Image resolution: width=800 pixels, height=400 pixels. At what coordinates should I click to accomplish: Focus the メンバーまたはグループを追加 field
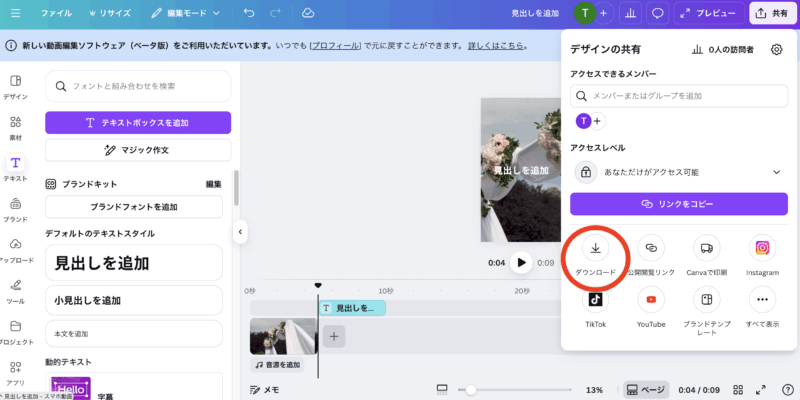tap(679, 96)
